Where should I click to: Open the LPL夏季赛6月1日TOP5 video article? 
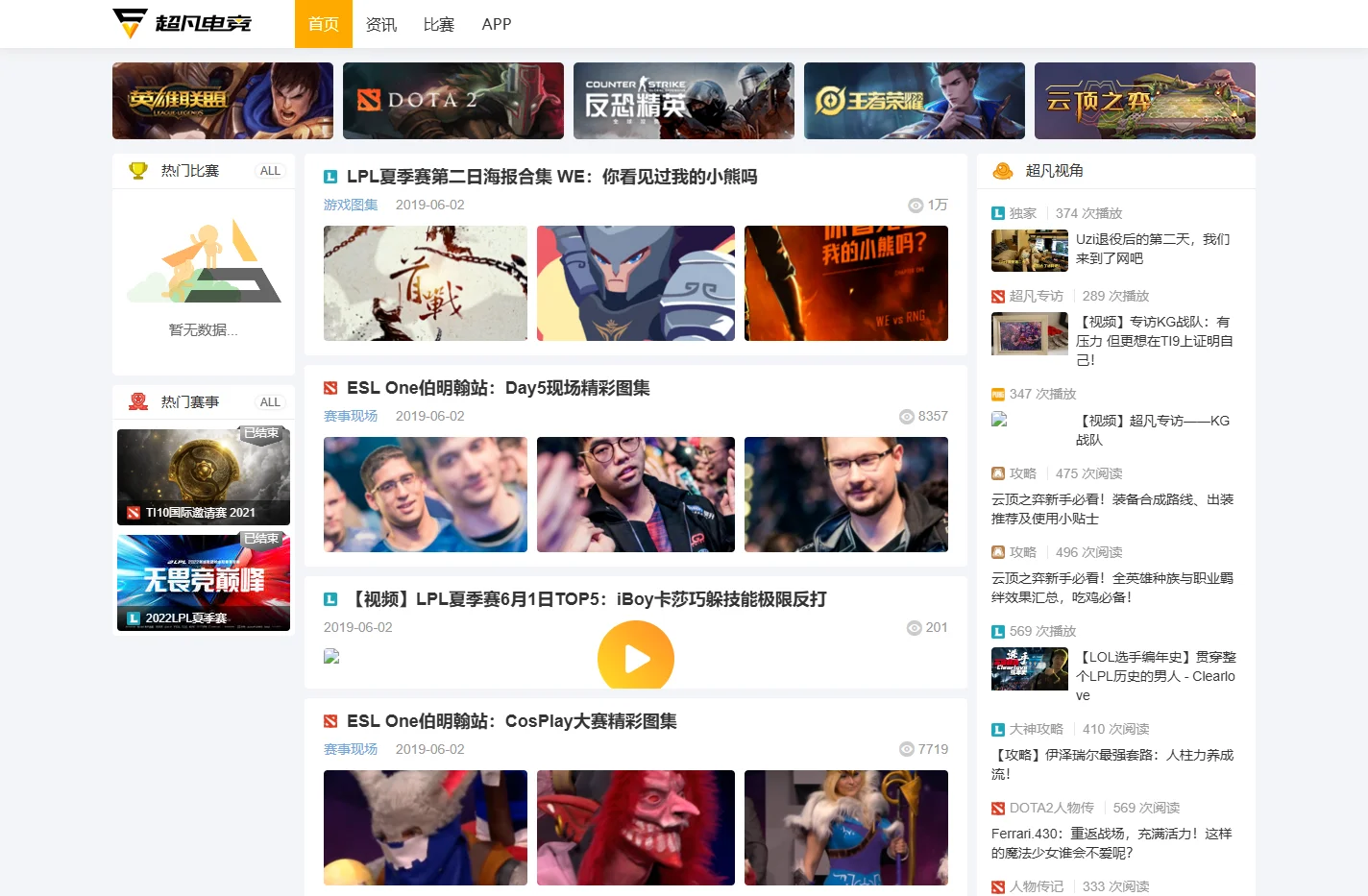pos(586,599)
